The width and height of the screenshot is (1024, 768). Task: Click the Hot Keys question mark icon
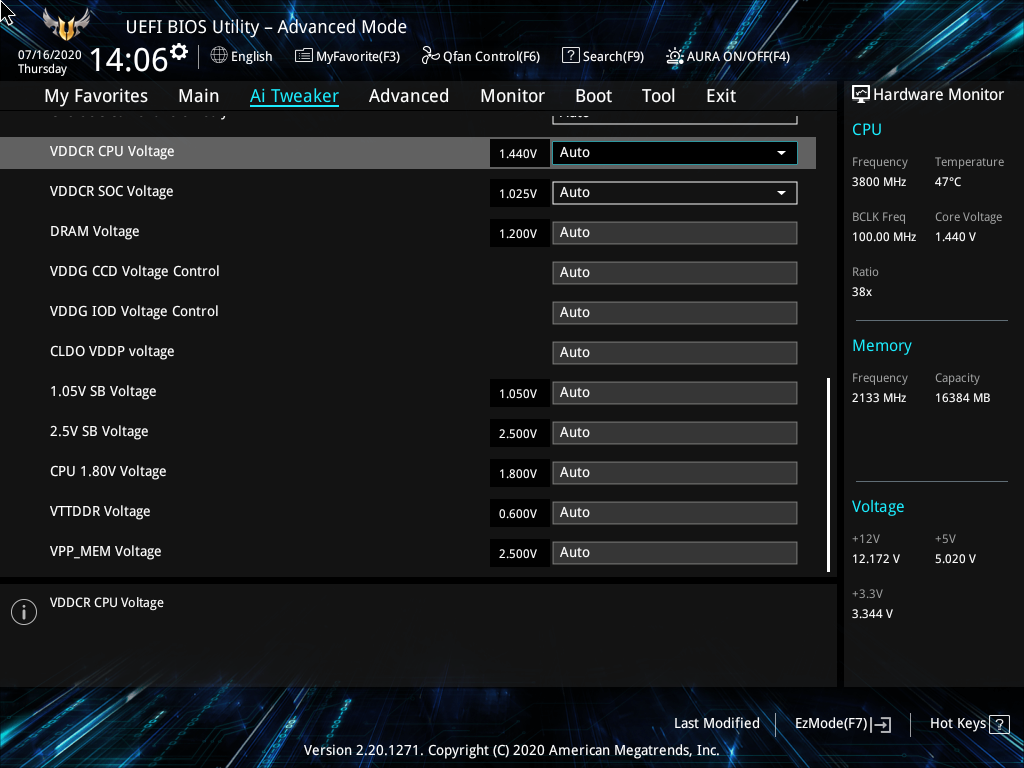[999, 724]
